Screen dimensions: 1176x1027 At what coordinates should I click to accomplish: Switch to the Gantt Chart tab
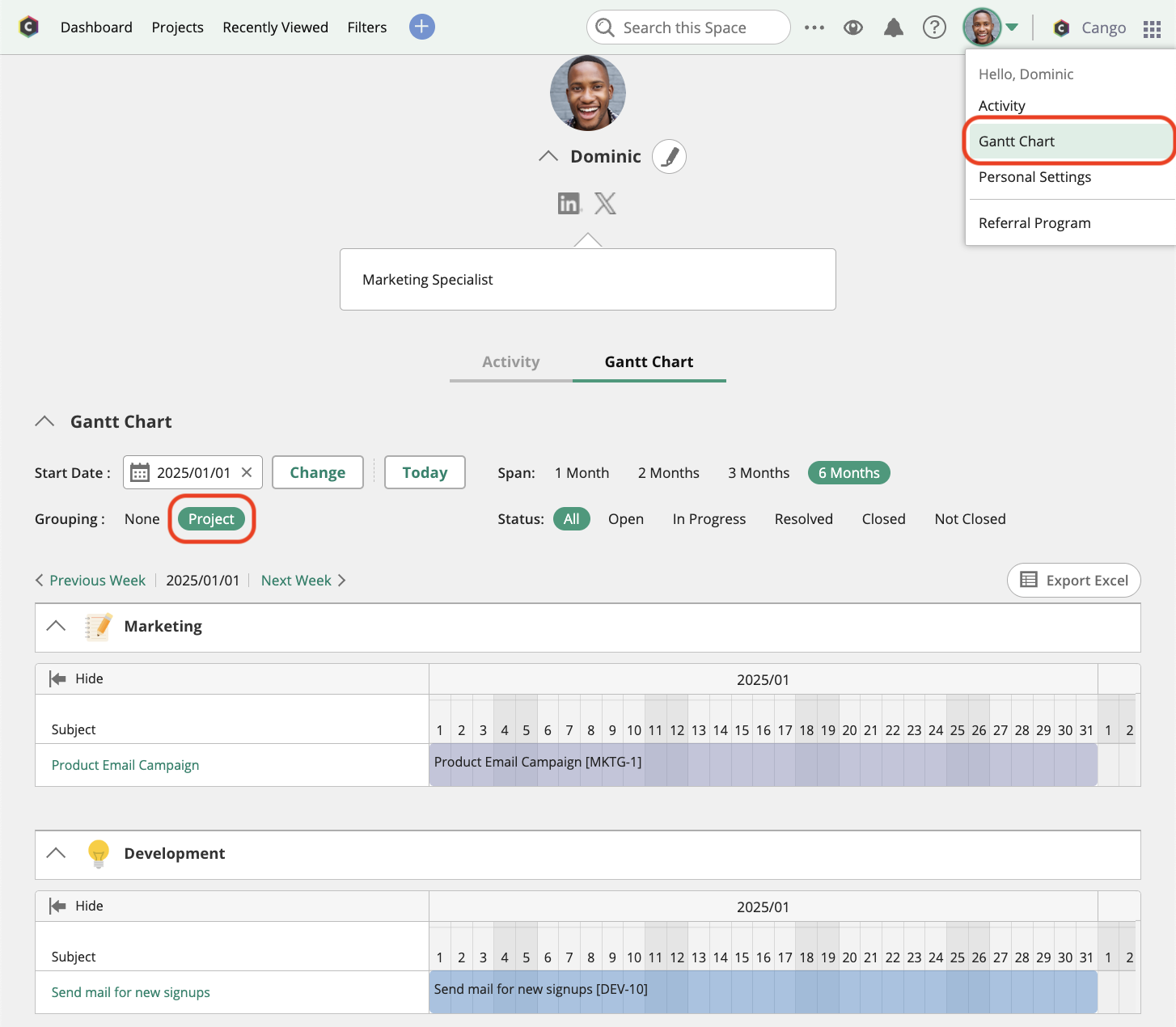tap(649, 362)
